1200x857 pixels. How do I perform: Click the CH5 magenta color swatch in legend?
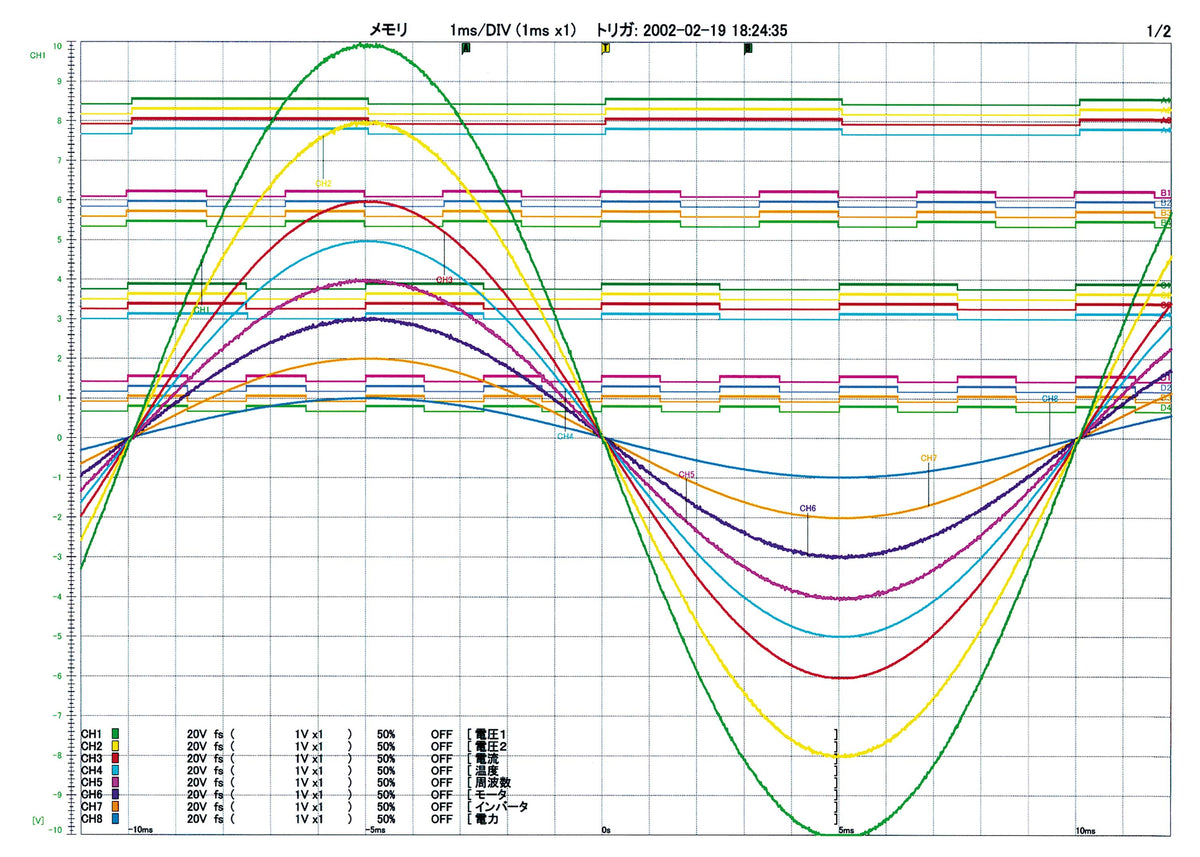(x=116, y=783)
